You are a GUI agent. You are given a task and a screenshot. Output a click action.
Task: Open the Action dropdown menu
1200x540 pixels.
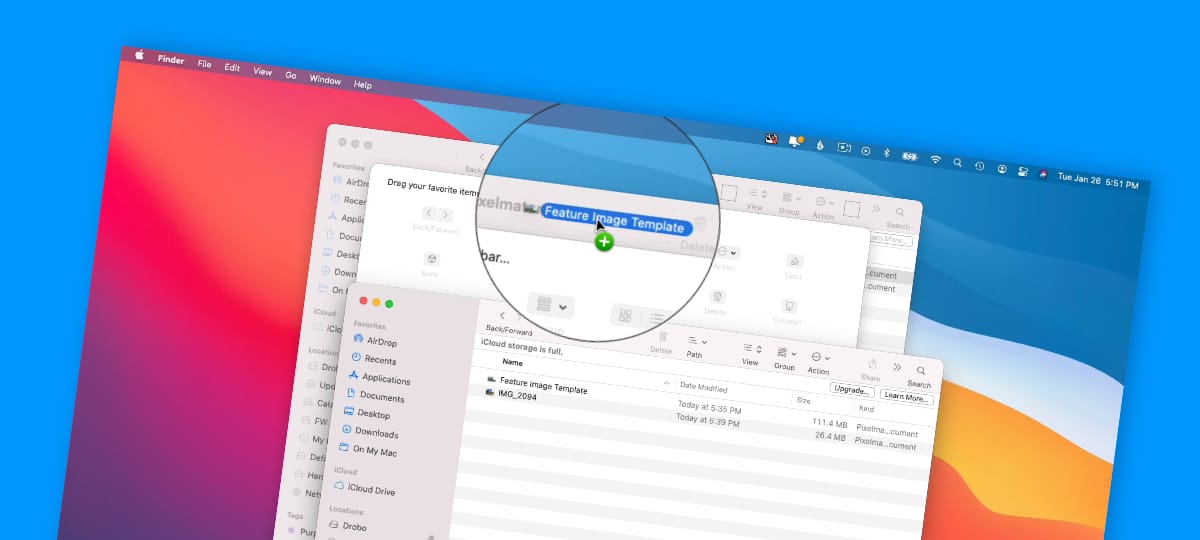click(820, 358)
